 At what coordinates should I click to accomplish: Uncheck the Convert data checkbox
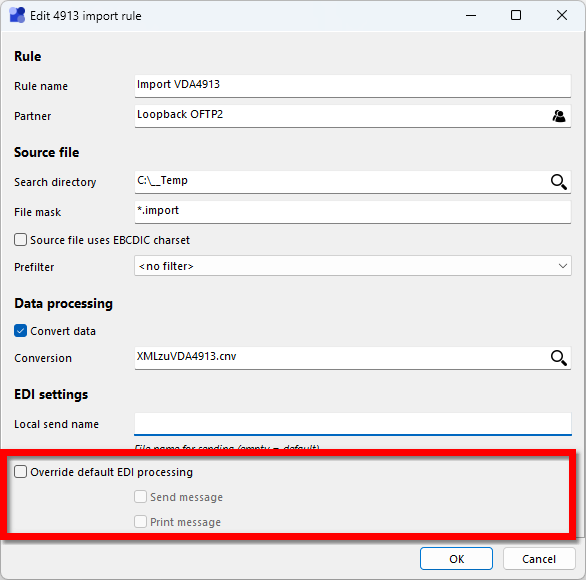pos(21,331)
